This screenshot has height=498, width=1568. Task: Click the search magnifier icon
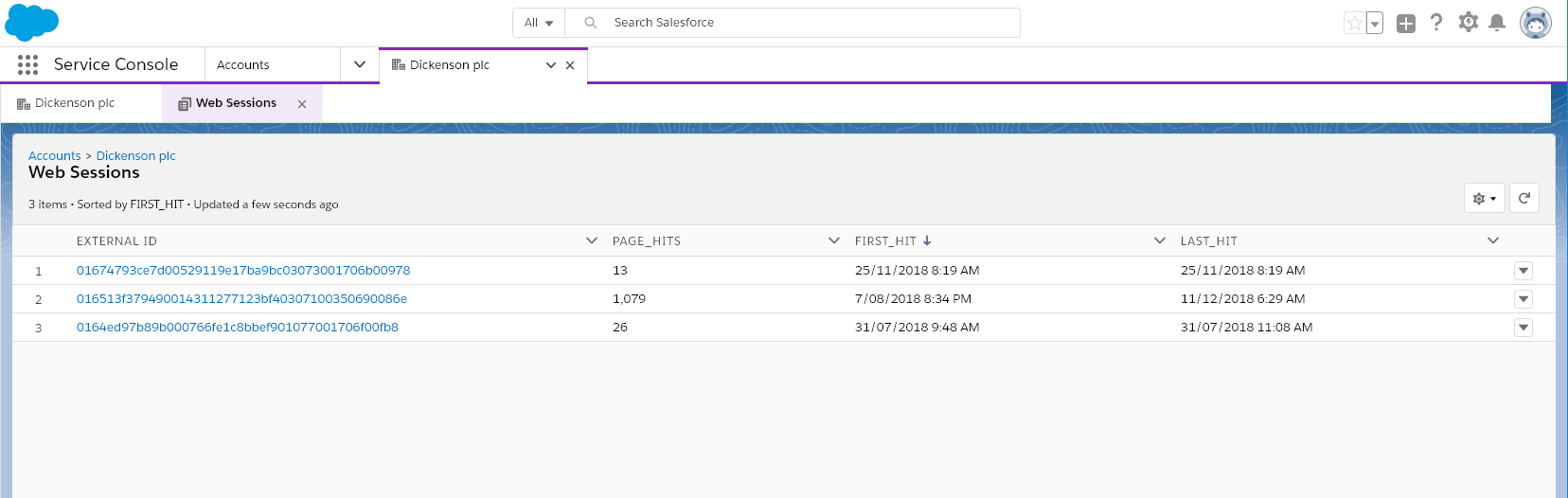click(591, 23)
